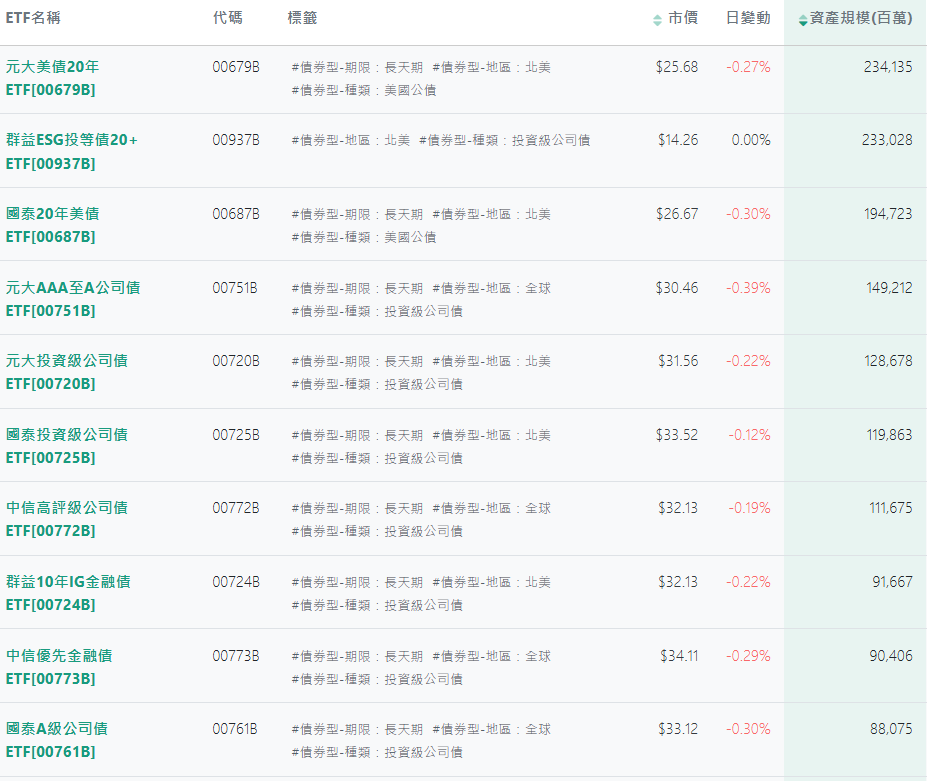
Task: Open 群益10年IG金融債 ETF[00724B] link
Action: tap(68, 593)
